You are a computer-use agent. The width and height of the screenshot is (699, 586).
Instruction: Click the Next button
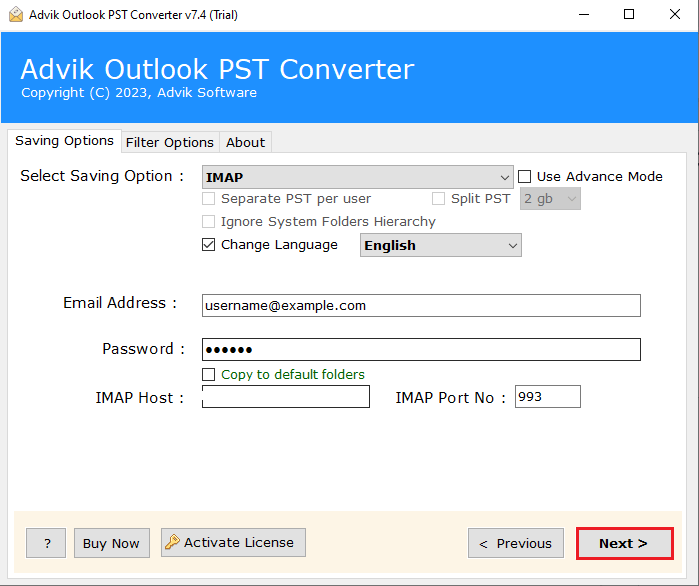(x=625, y=544)
